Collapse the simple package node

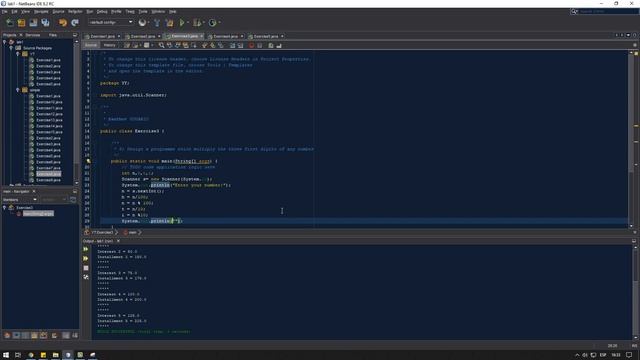18,90
